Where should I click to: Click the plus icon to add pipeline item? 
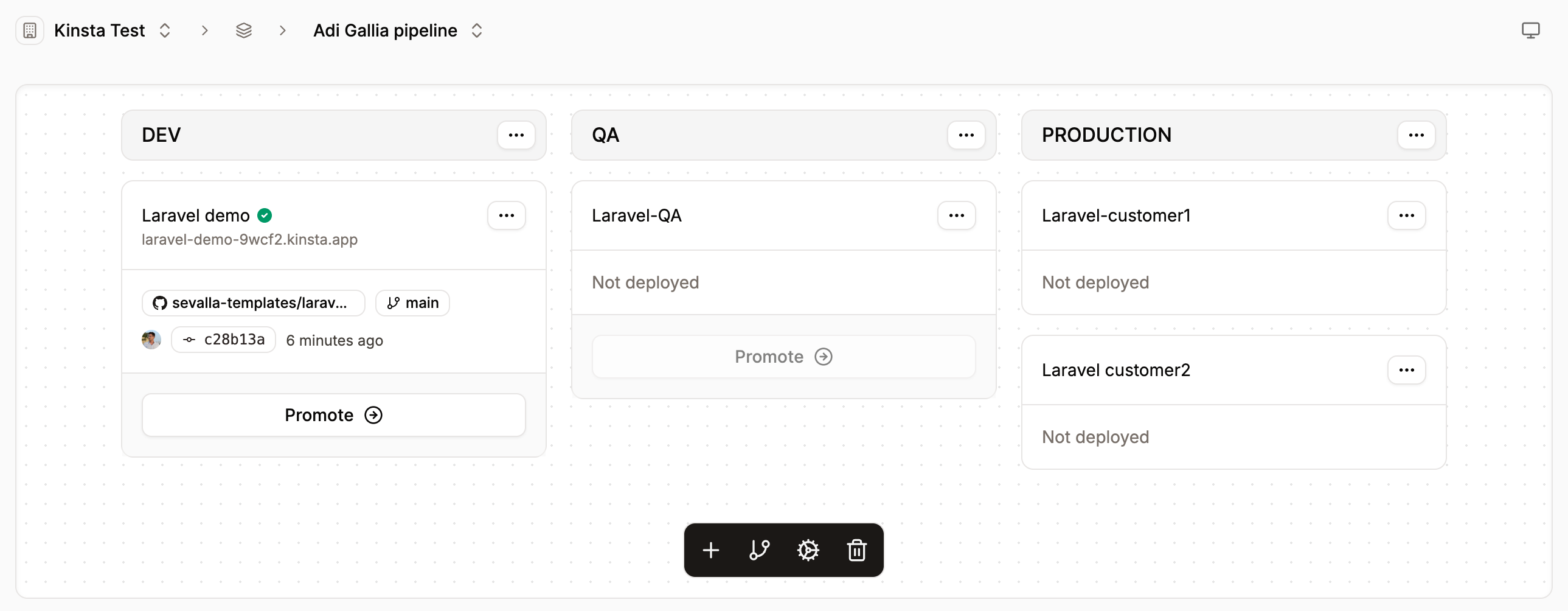710,550
